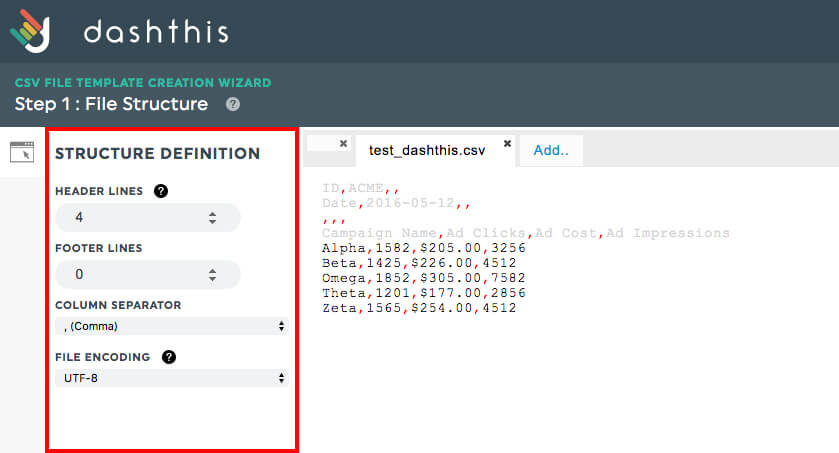Close the test_dashthis.csv tab
Viewport: 839px width, 453px height.
click(507, 143)
